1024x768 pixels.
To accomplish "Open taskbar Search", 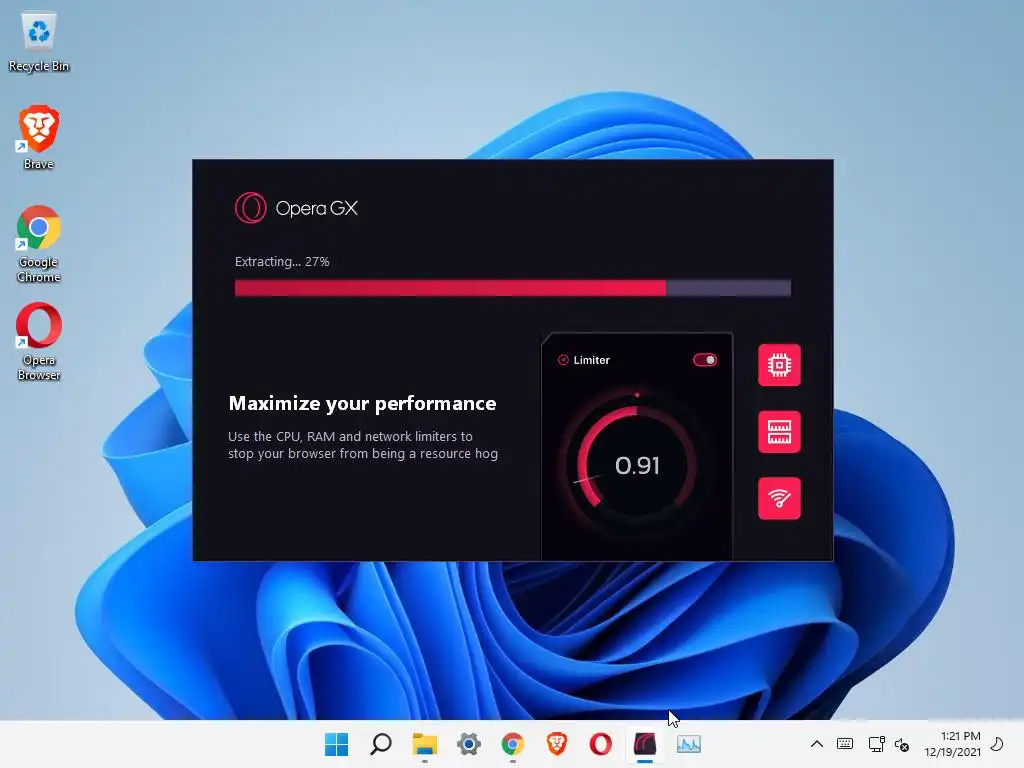I will [x=381, y=744].
